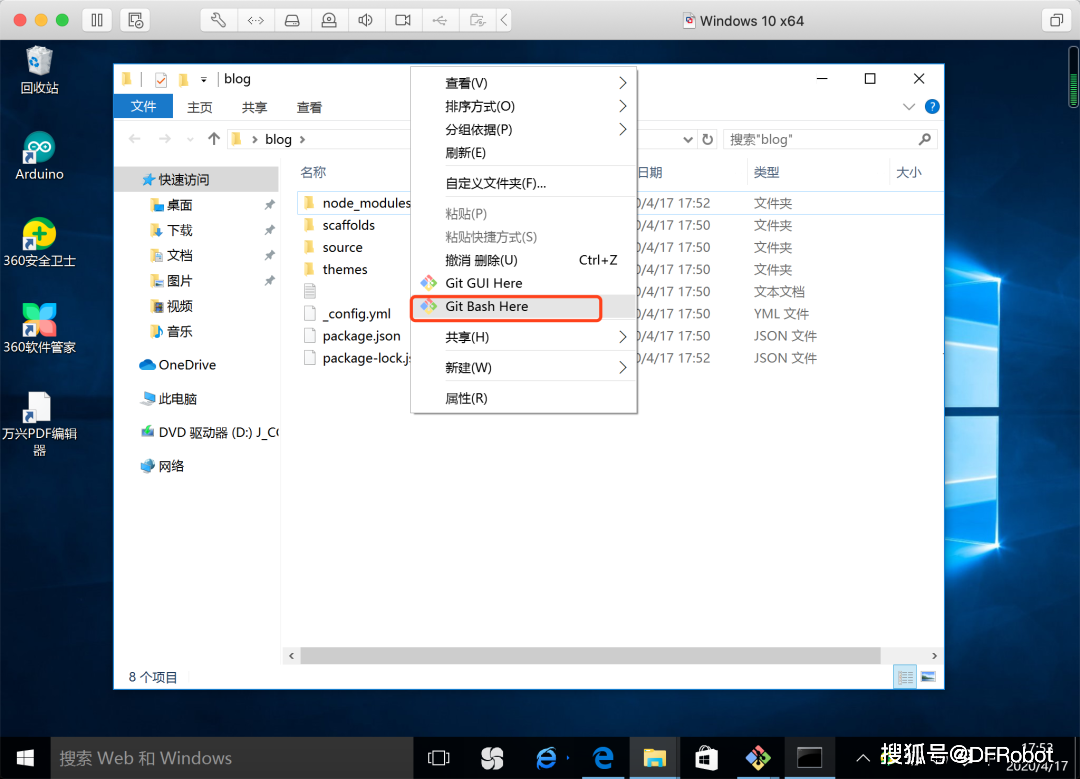Open the Windows Start button

(x=25, y=758)
